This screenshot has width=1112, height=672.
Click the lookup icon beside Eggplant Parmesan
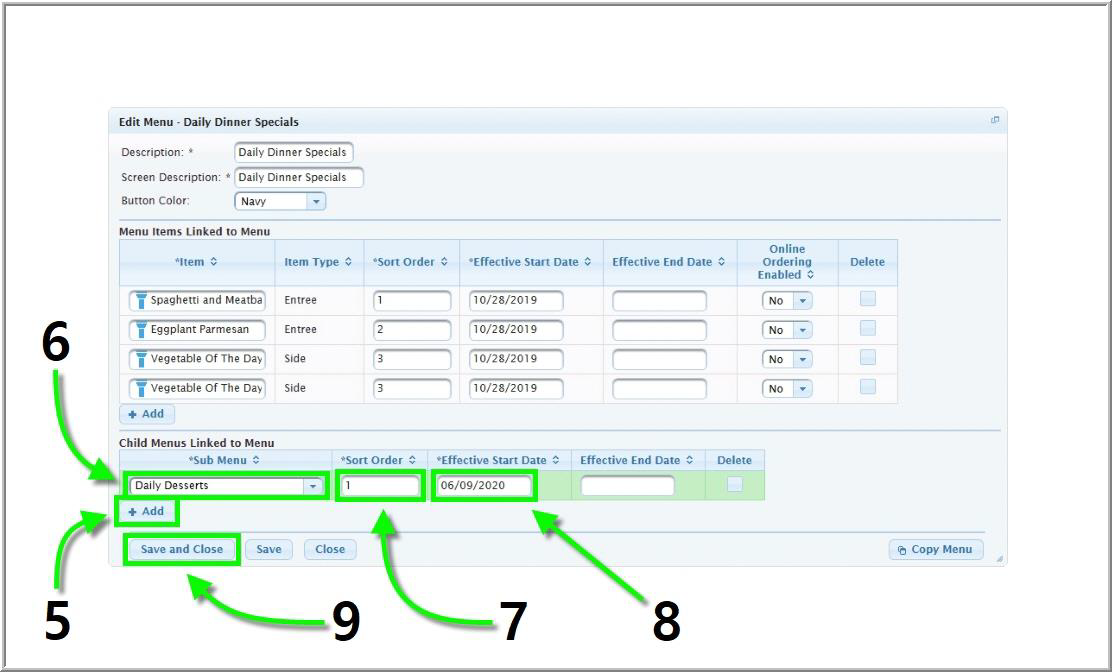pyautogui.click(x=140, y=330)
